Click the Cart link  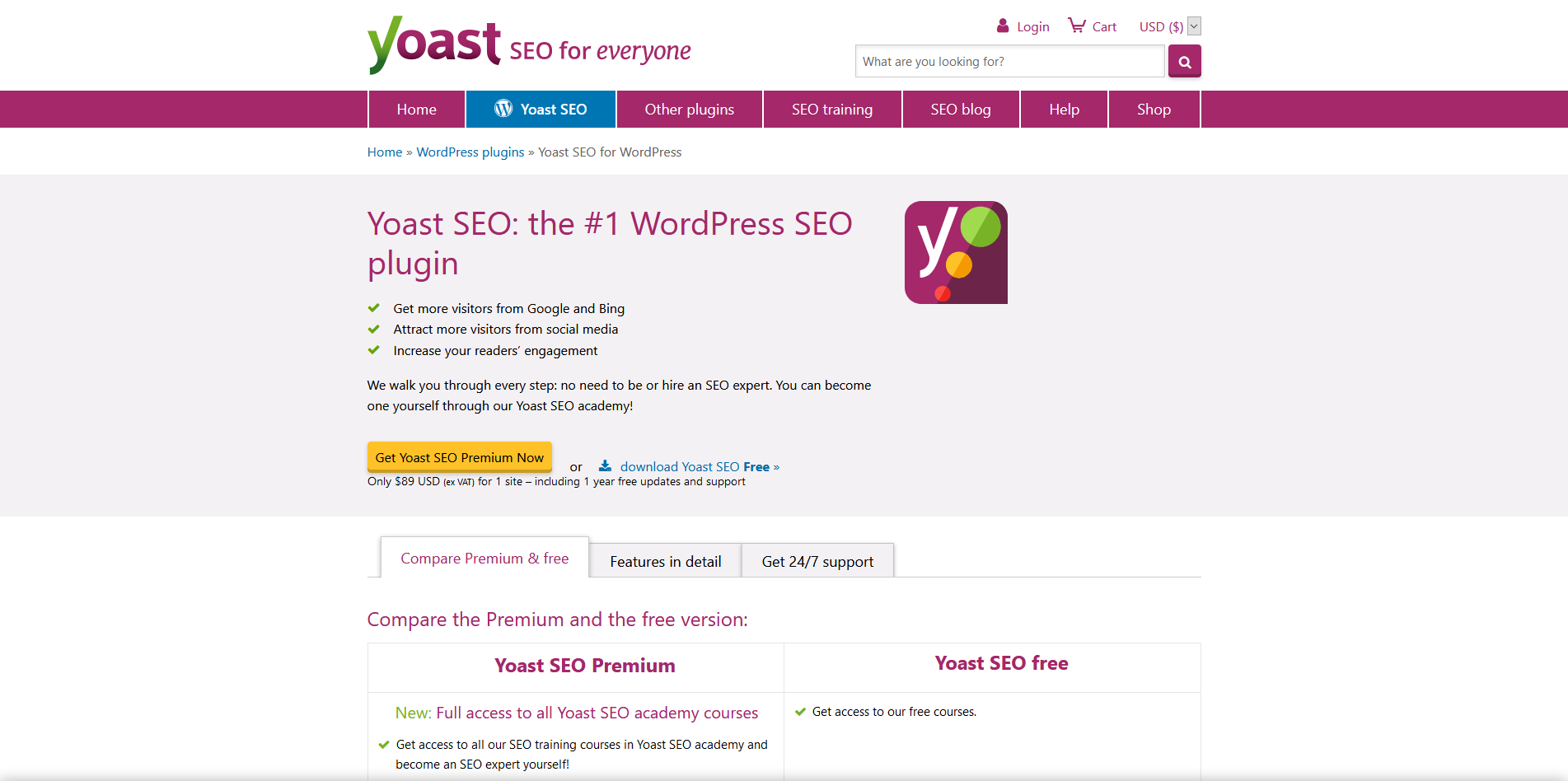click(x=1104, y=27)
